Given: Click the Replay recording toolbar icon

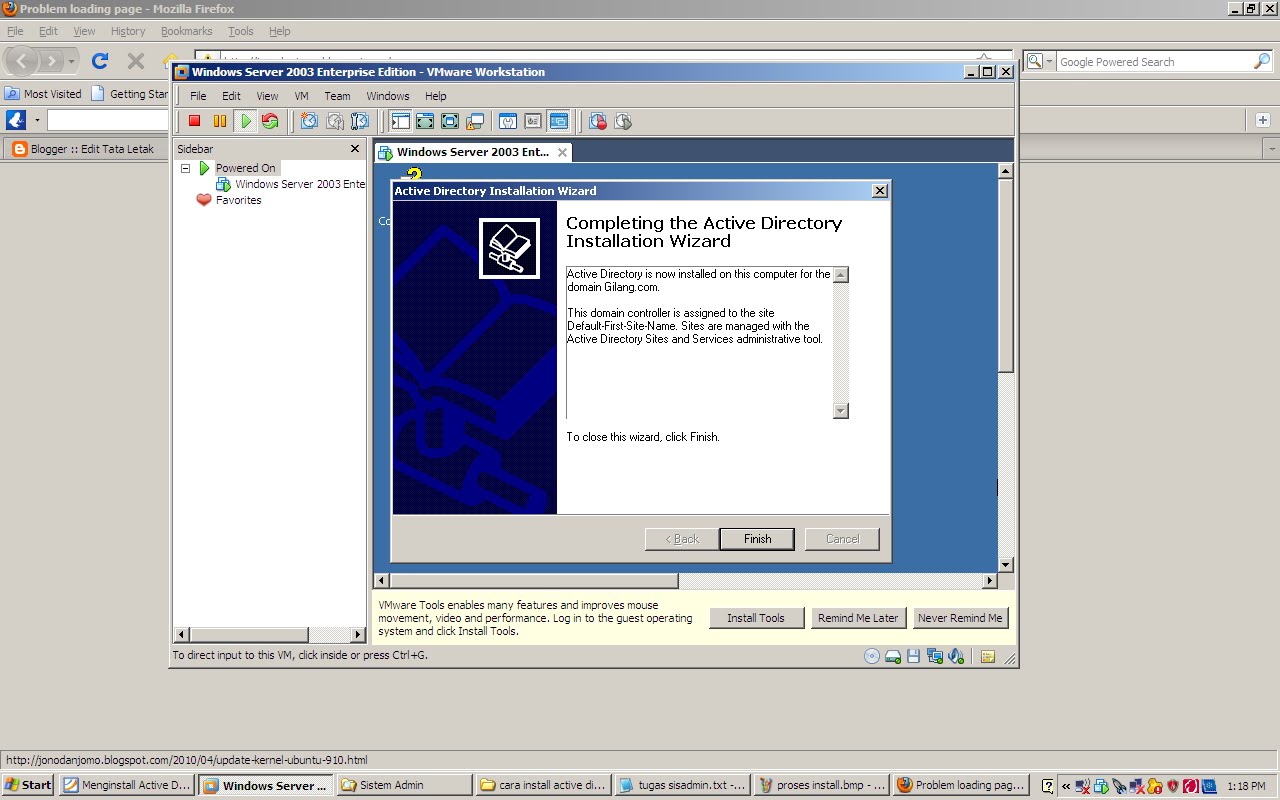Looking at the screenshot, I should tap(623, 121).
